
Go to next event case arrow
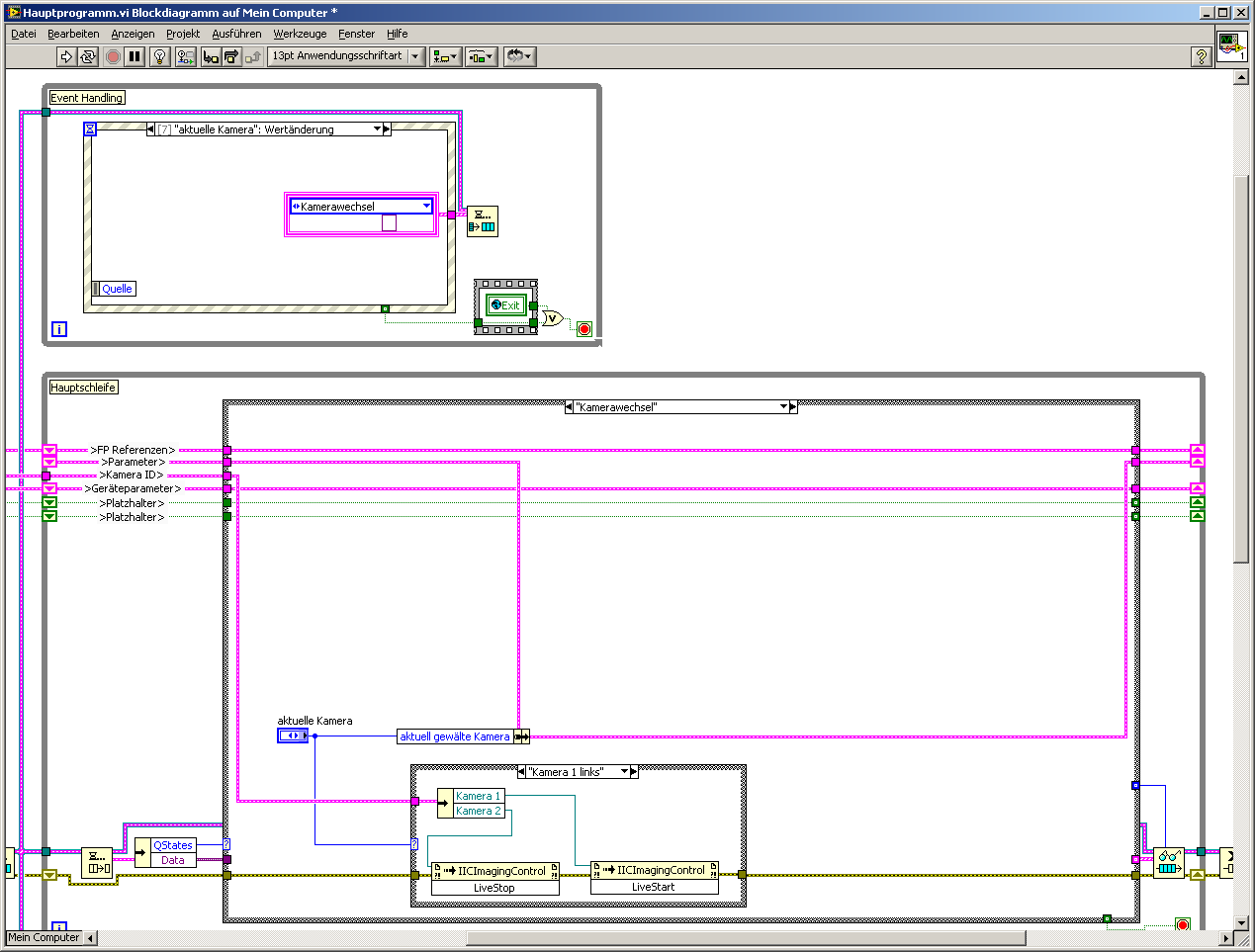click(x=387, y=130)
